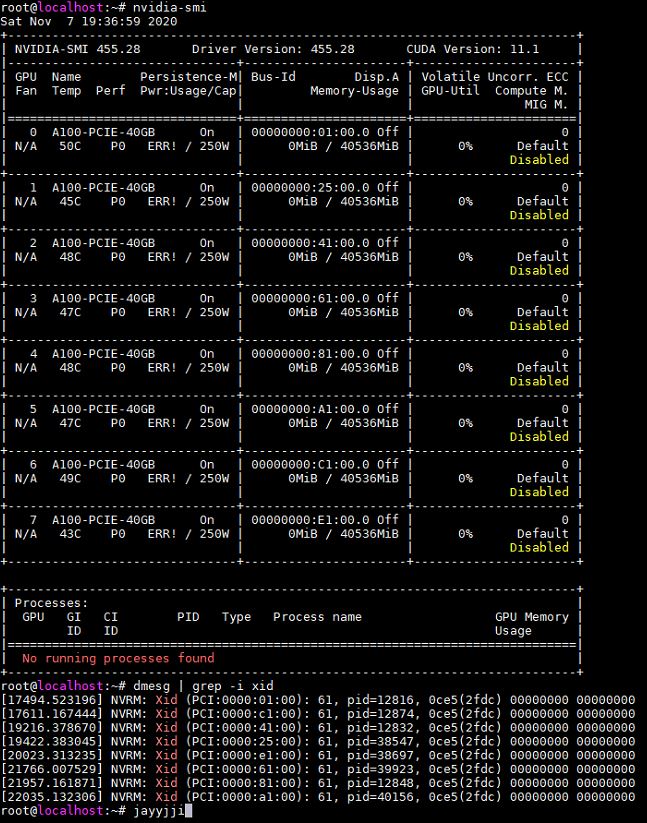Click the 'GPU-Util' column header
The width and height of the screenshot is (647, 823).
point(450,91)
